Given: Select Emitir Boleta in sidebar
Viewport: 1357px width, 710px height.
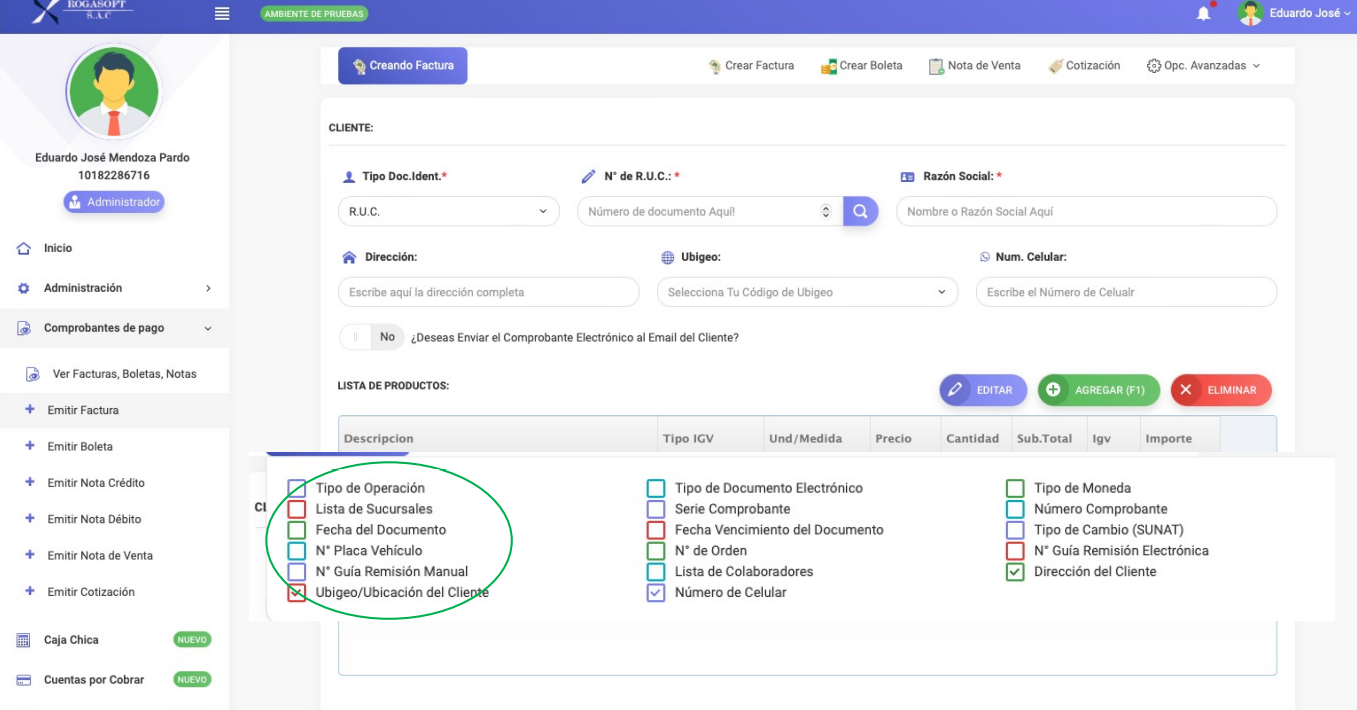Looking at the screenshot, I should pos(80,447).
